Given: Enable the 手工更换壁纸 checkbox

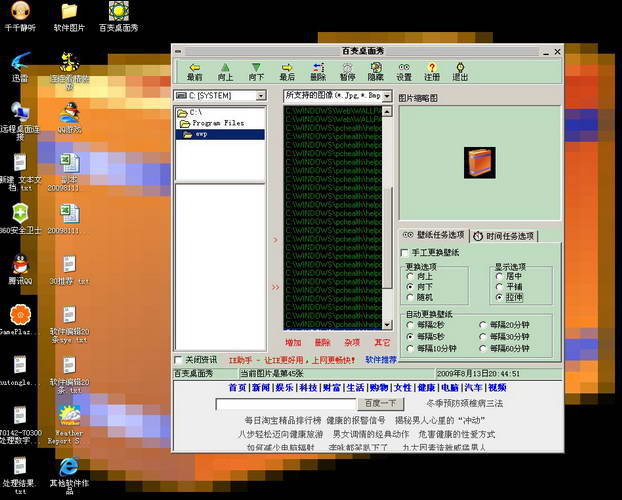Looking at the screenshot, I should [405, 253].
